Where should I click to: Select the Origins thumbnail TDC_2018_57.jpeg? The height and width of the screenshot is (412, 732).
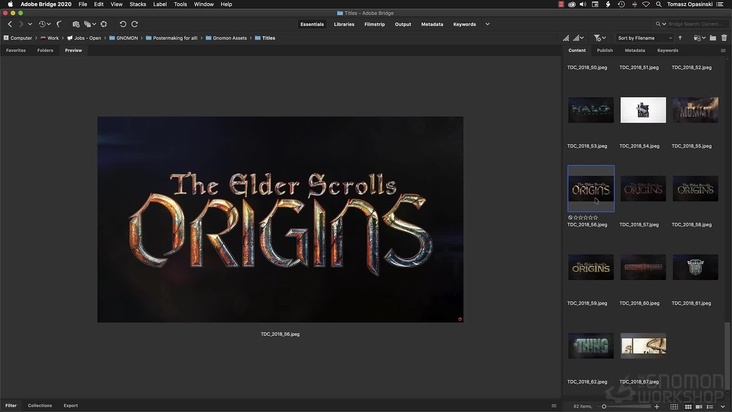[643, 189]
